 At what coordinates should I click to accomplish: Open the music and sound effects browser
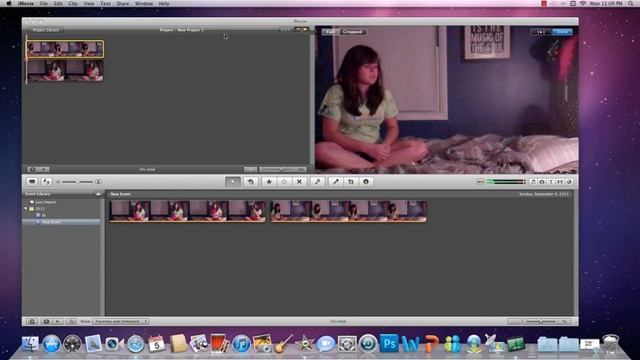pyautogui.click(x=533, y=182)
